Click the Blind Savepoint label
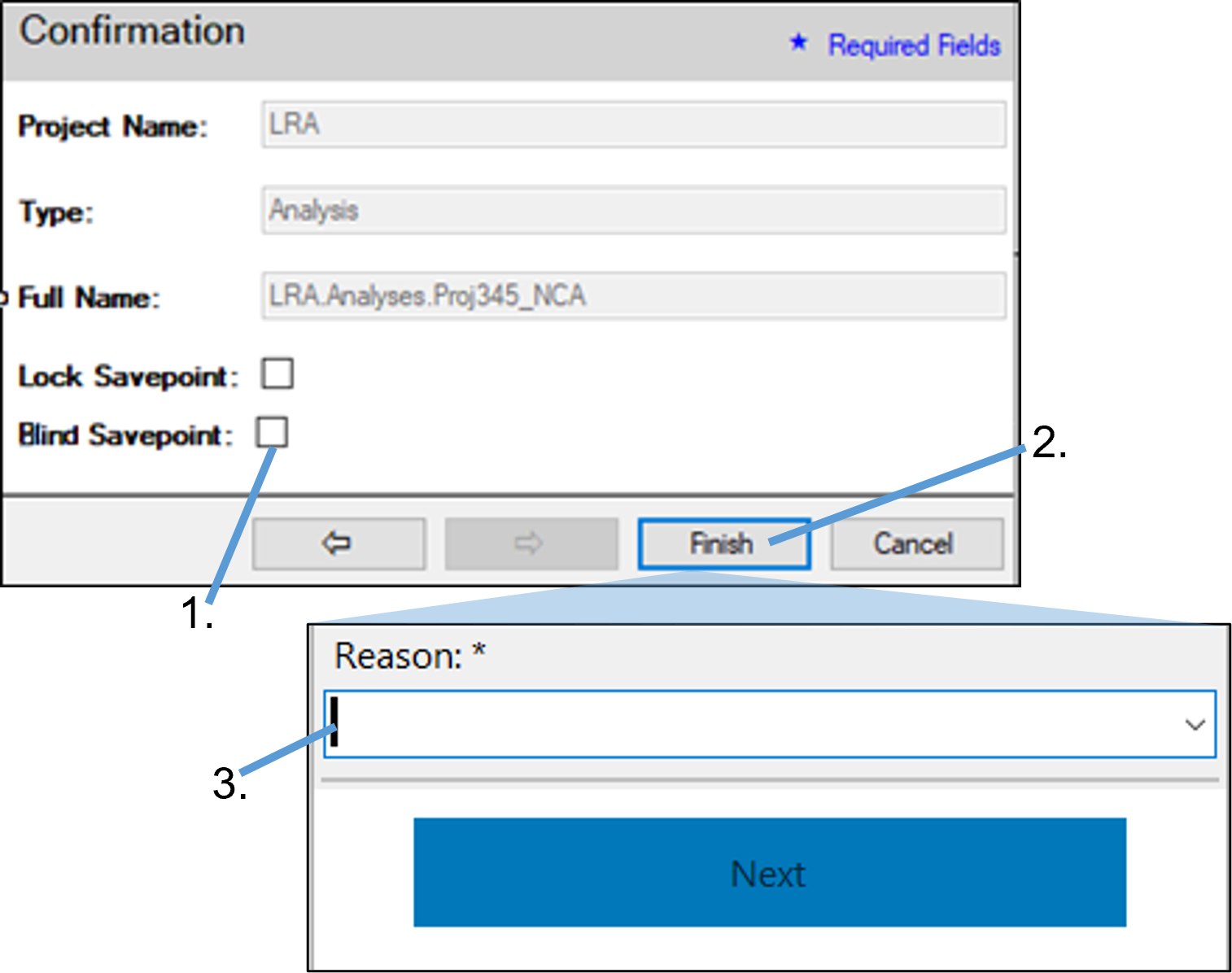The width and height of the screenshot is (1232, 973). pos(125,435)
